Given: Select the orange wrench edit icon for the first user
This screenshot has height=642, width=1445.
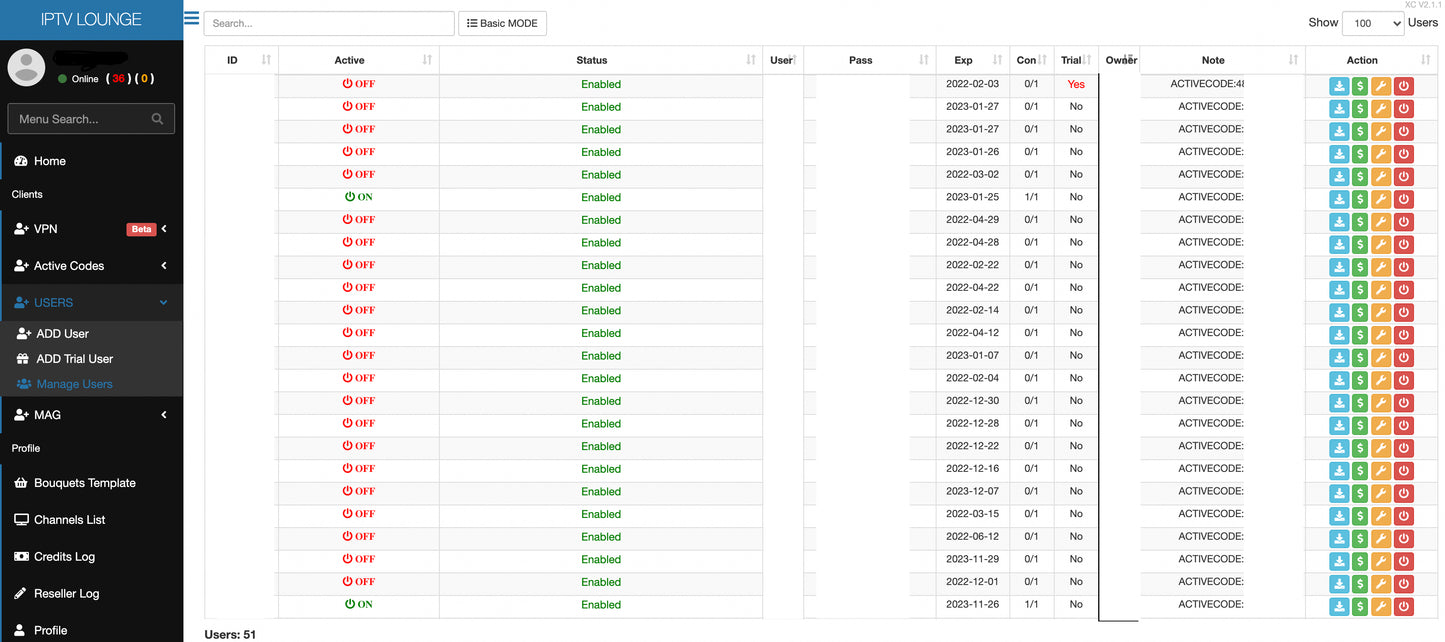Looking at the screenshot, I should pos(1381,86).
